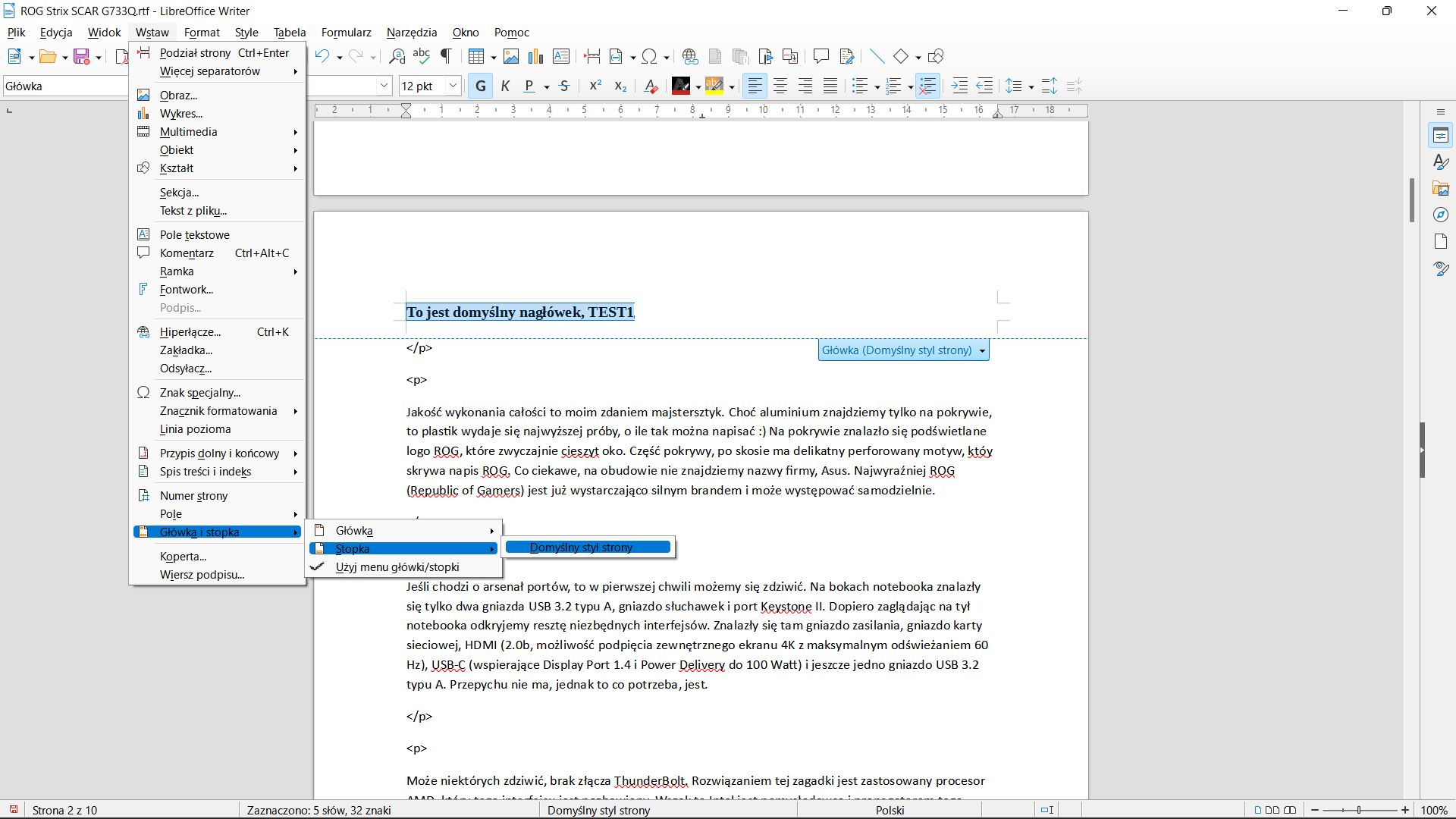Click the Insert Hyperlink globe icon

tap(689, 56)
